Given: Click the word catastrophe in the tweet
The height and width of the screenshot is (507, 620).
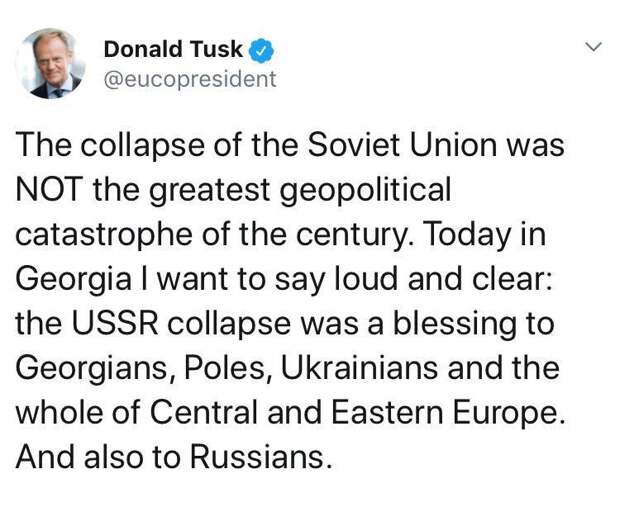Looking at the screenshot, I should [x=104, y=236].
